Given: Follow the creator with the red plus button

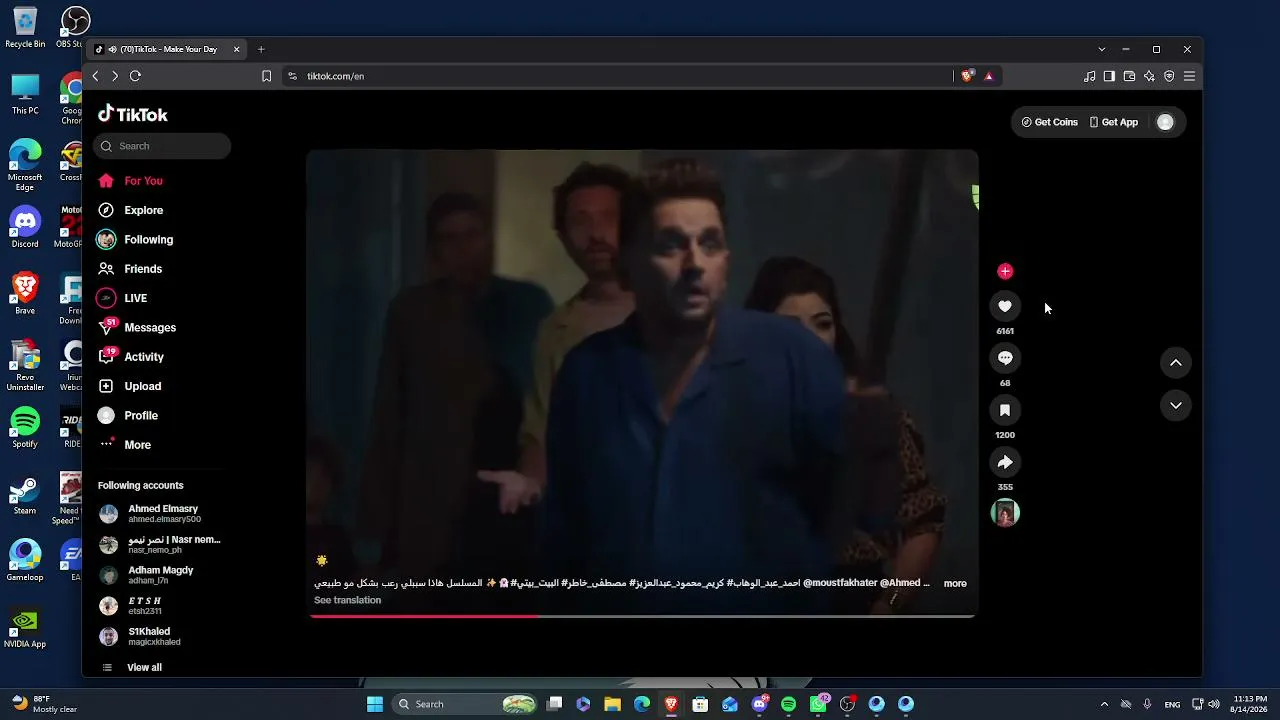Looking at the screenshot, I should [x=1005, y=271].
